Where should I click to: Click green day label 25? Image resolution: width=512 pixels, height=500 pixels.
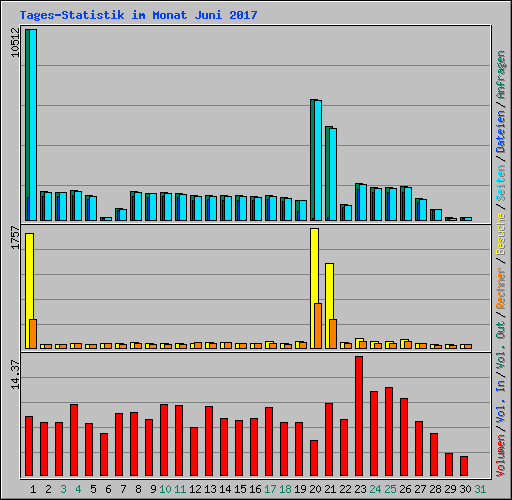[390, 489]
